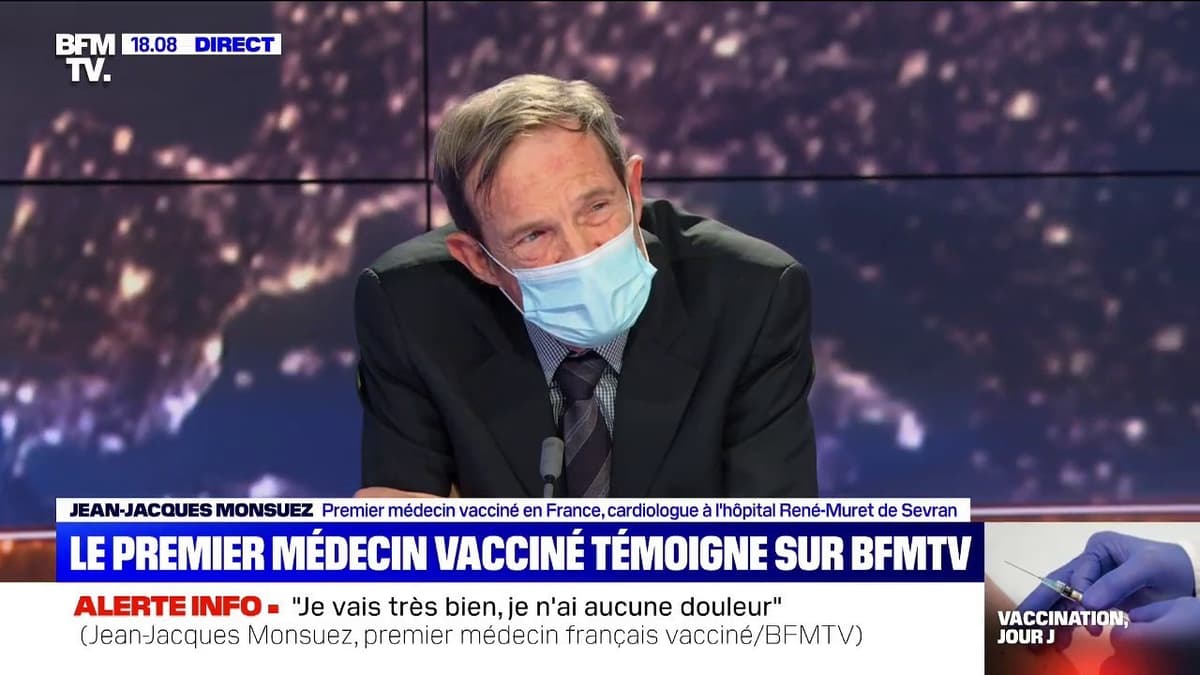Click the "VACCINATION, JOUR J" caption text

1062,627
